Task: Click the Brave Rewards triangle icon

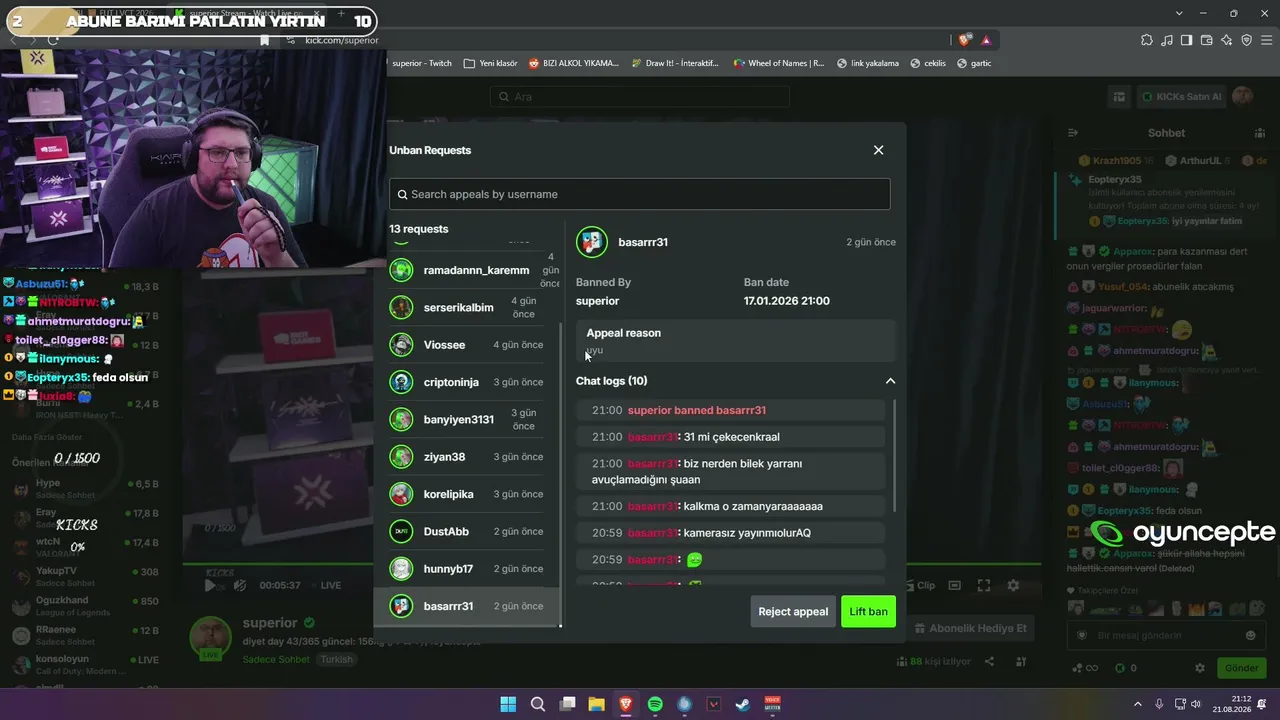Action: click(x=986, y=40)
